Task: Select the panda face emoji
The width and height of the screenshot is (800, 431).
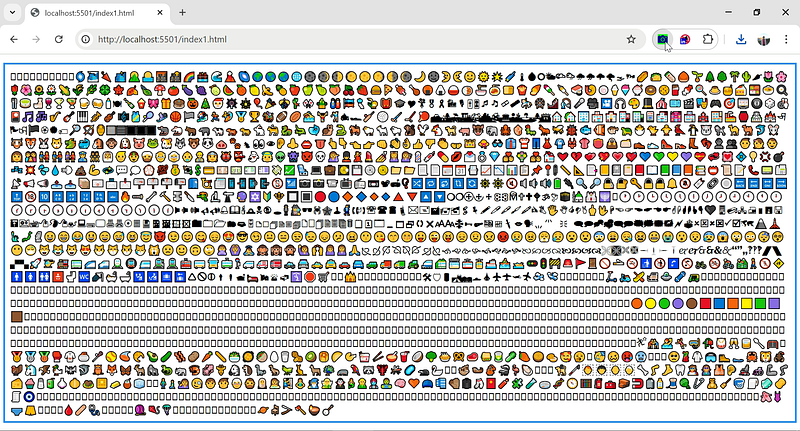Action: [x=208, y=143]
